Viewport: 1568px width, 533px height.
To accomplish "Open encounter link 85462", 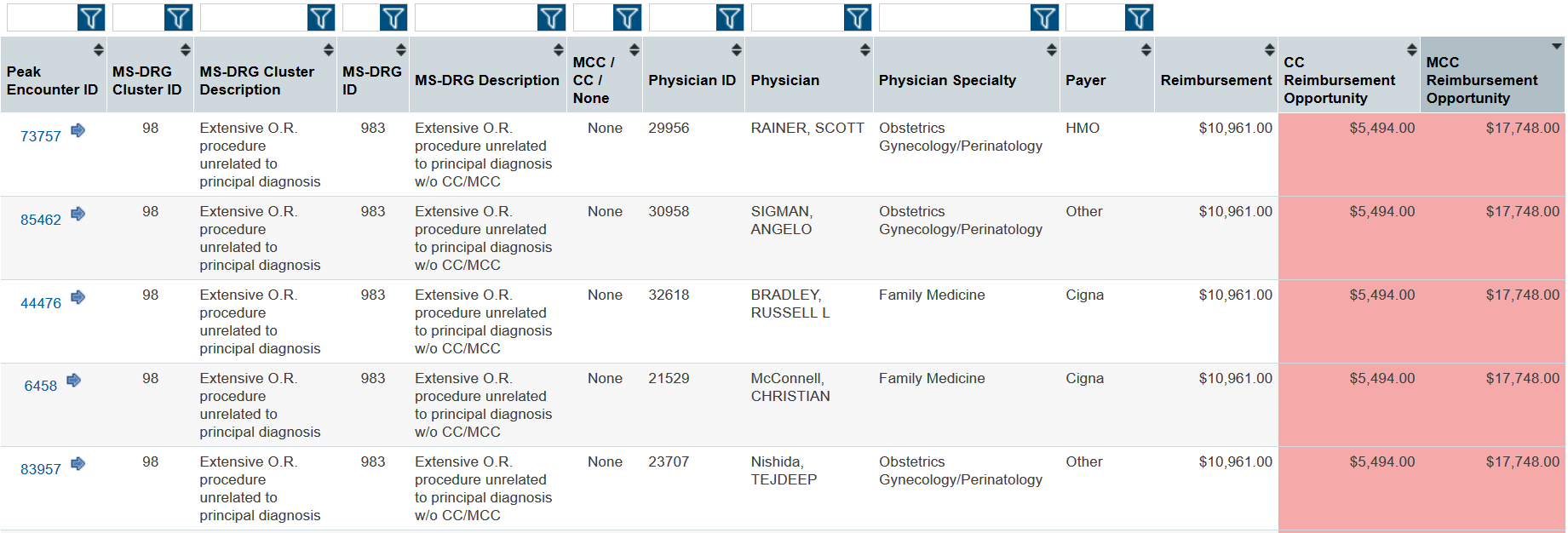I will pos(41,220).
